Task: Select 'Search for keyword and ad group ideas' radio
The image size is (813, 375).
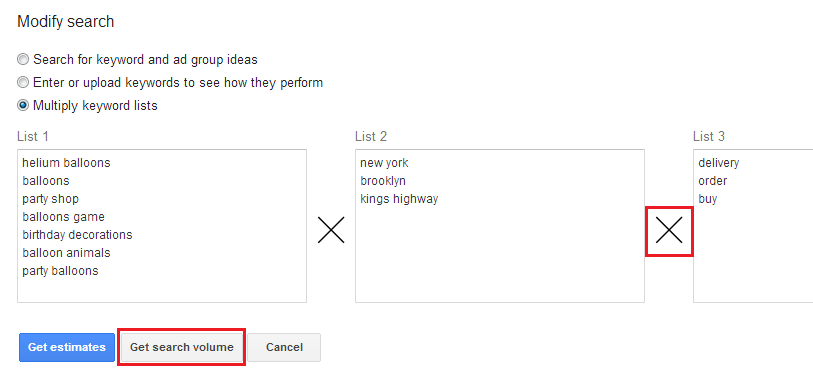Action: click(23, 60)
